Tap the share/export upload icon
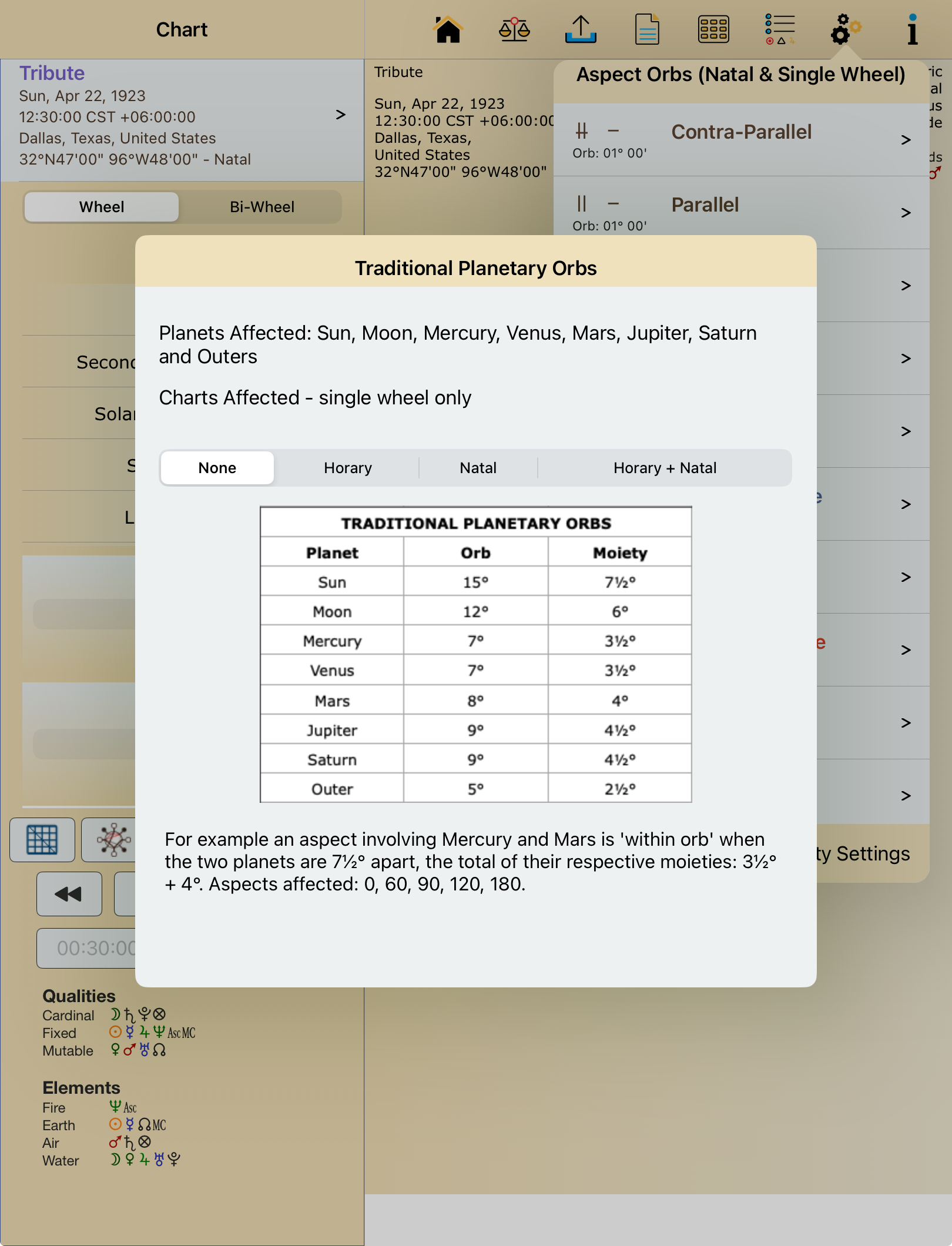Image resolution: width=952 pixels, height=1246 pixels. (x=581, y=29)
